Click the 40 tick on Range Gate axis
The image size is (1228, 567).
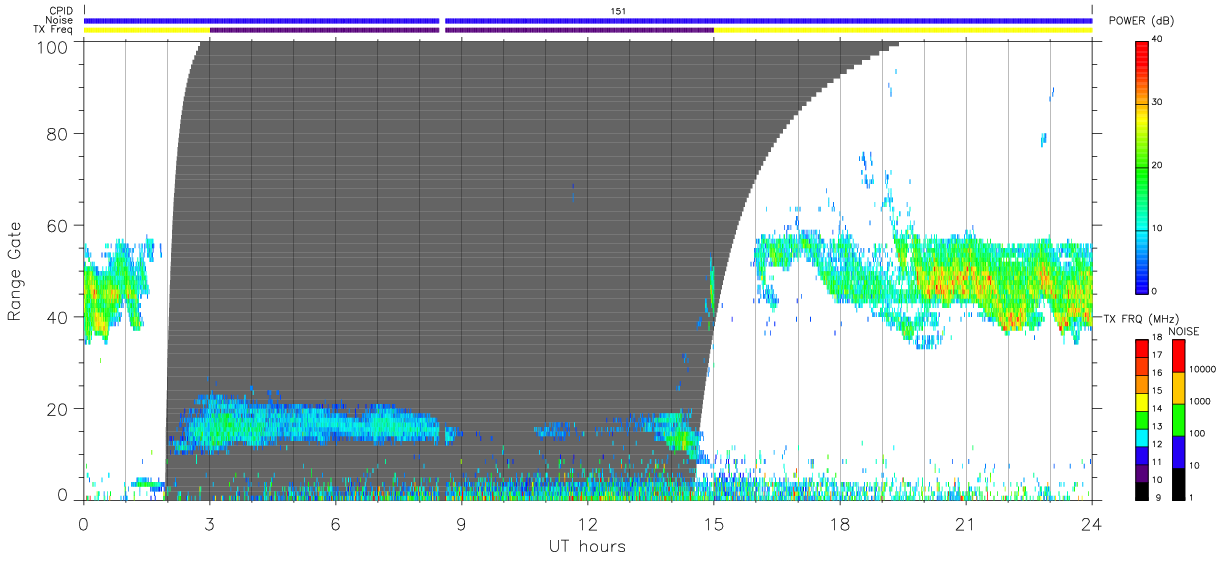click(58, 317)
